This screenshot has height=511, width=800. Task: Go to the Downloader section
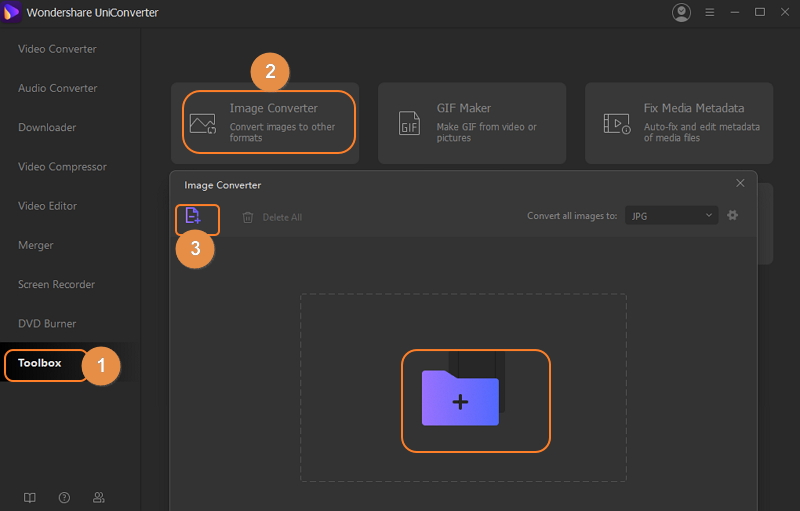click(x=47, y=127)
